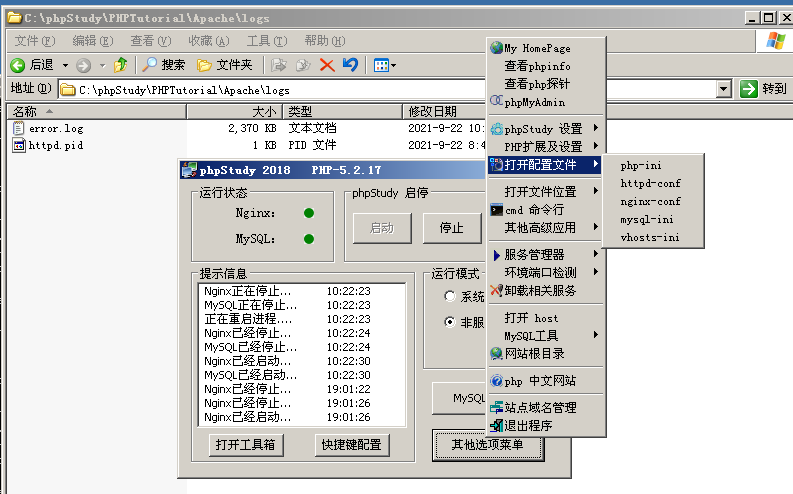
Task: Open 网站根目录 menu entry
Action: pos(546,353)
